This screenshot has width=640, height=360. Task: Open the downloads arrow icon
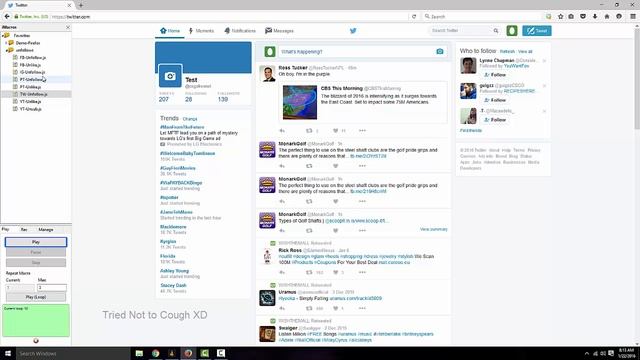pos(595,16)
